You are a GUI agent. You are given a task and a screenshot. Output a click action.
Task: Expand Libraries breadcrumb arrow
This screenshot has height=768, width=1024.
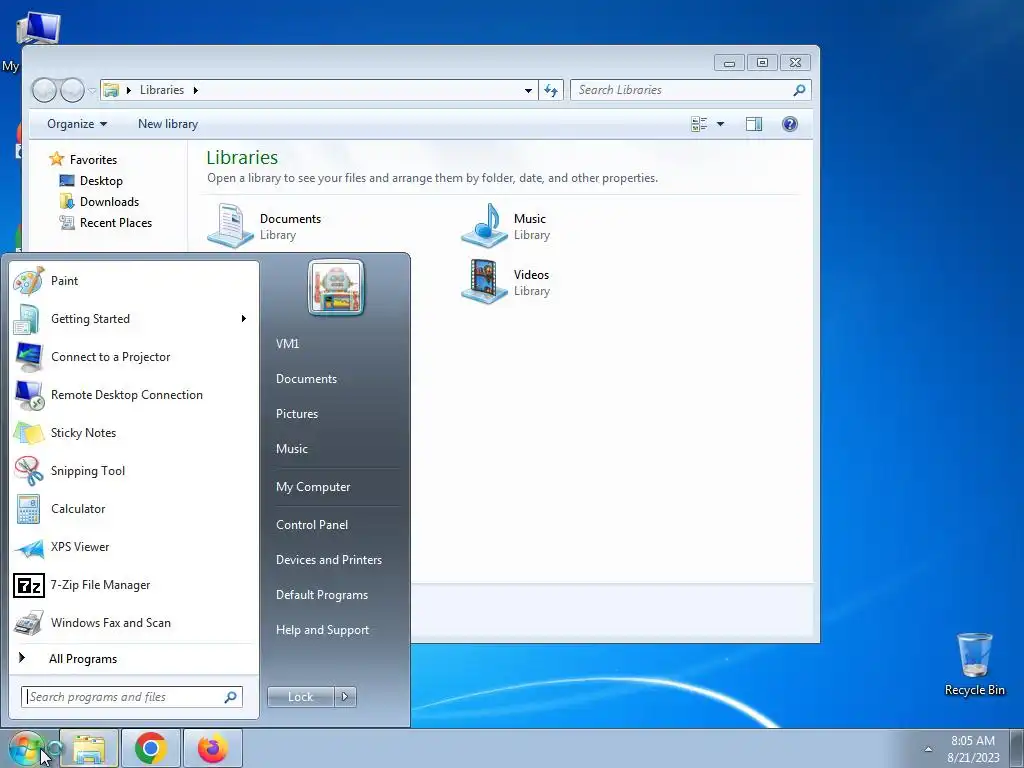(195, 90)
